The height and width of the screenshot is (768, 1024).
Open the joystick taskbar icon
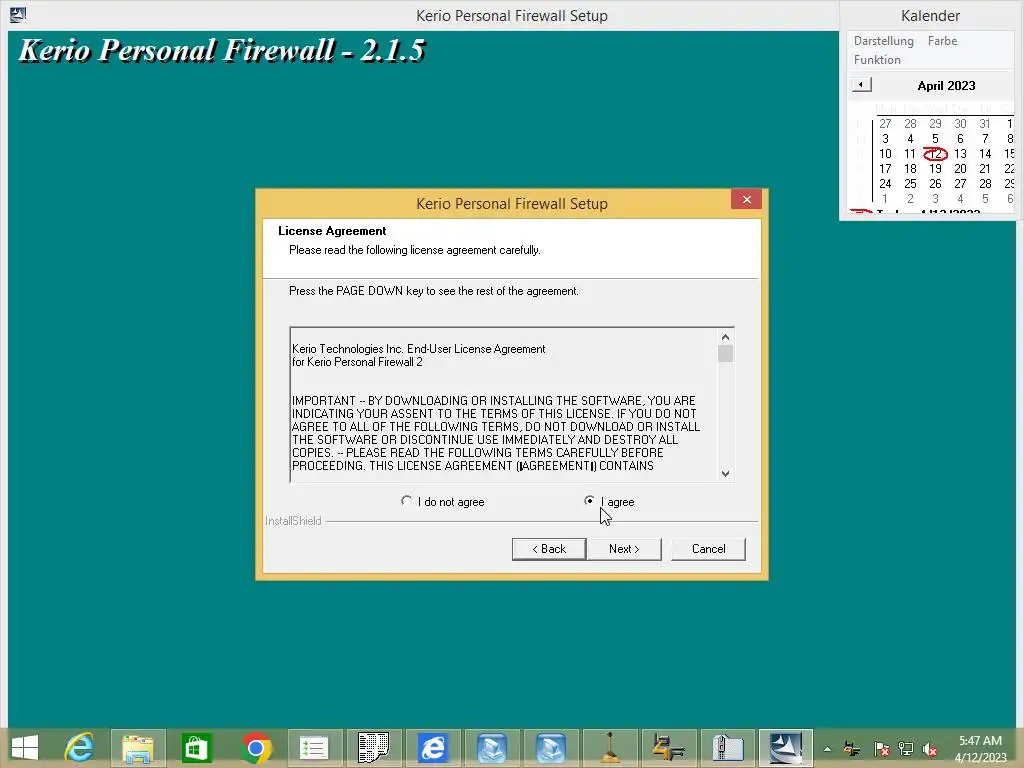point(609,748)
